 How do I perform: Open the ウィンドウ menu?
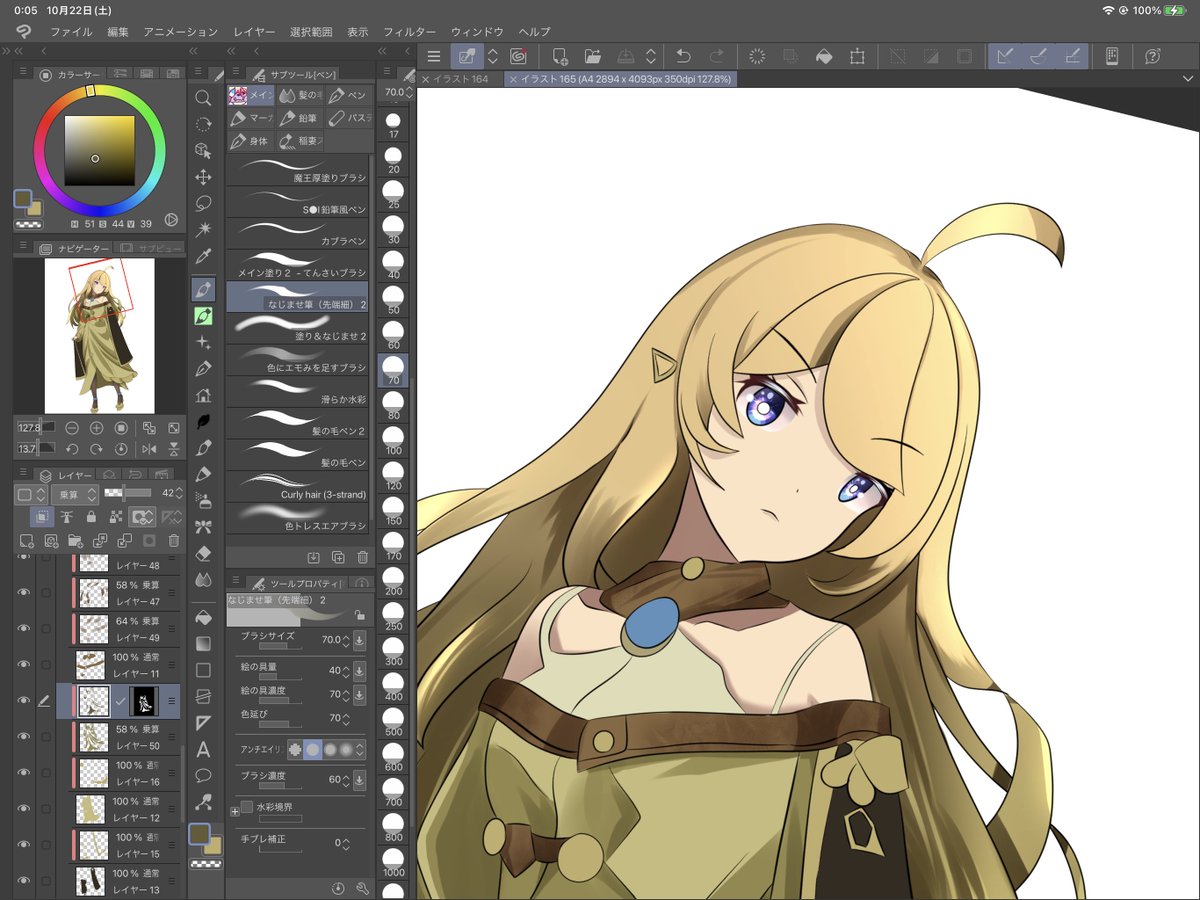point(477,32)
